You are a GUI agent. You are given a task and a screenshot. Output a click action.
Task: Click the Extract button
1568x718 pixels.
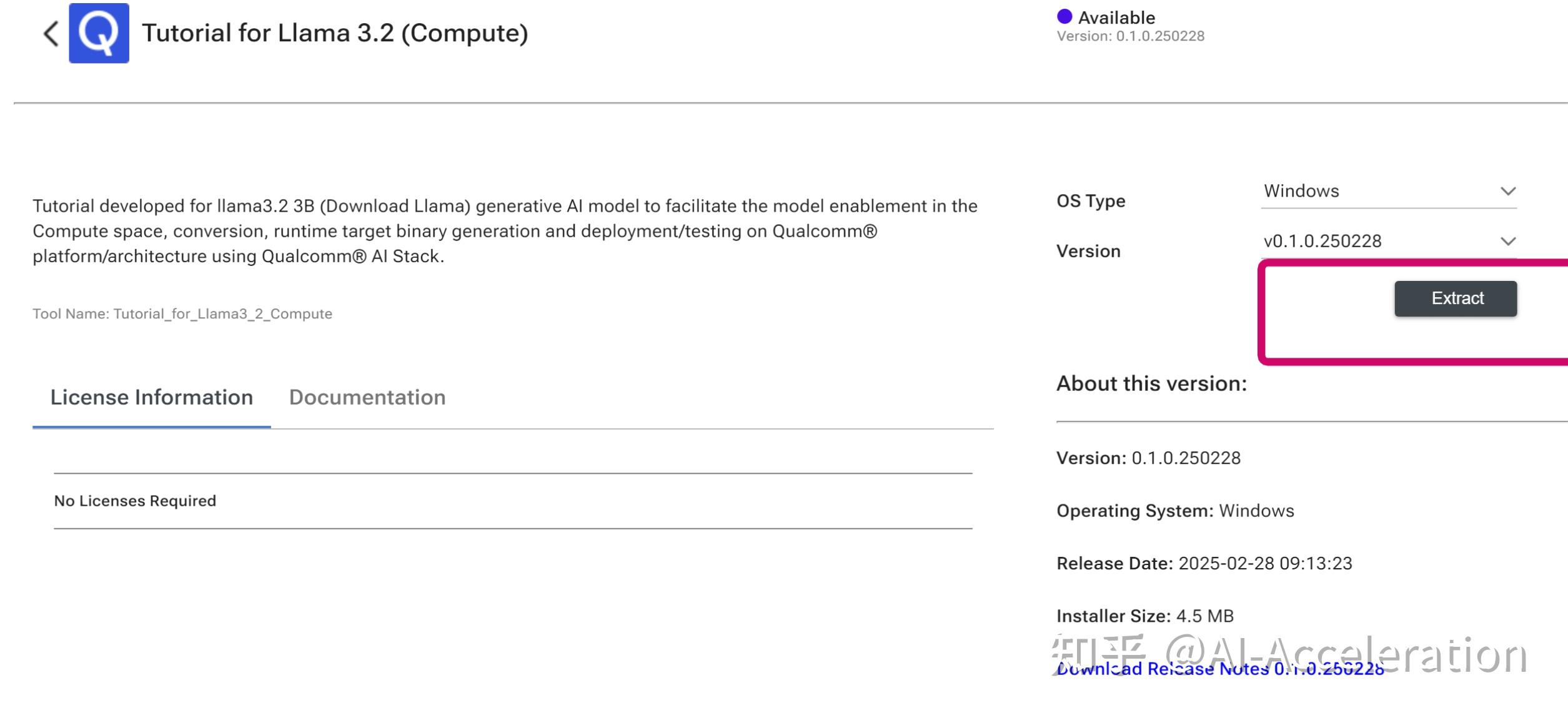click(1457, 298)
